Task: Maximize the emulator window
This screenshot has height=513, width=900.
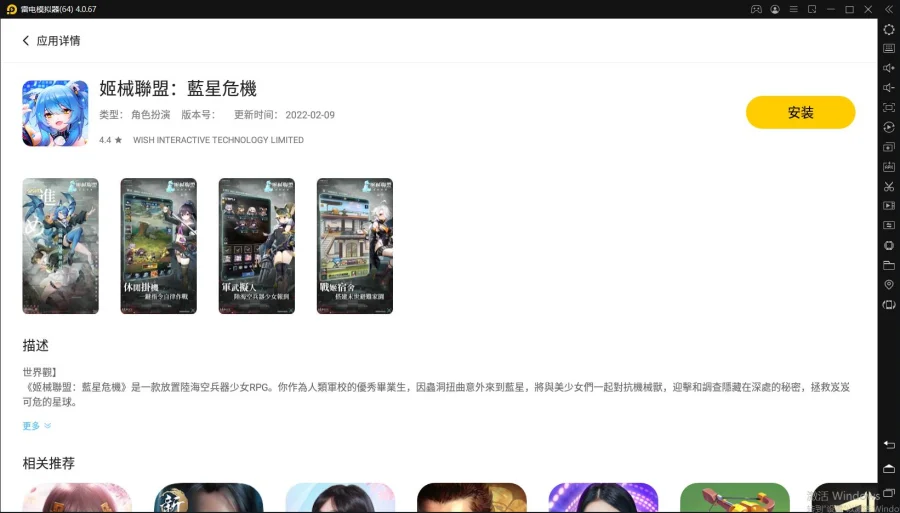Action: coord(849,9)
